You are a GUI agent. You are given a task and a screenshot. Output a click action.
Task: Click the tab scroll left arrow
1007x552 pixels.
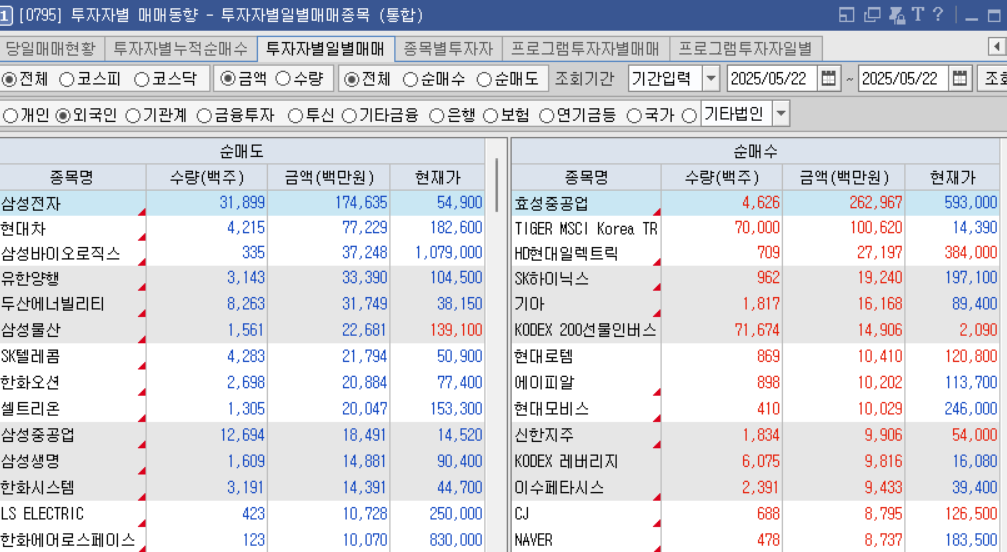pos(996,47)
